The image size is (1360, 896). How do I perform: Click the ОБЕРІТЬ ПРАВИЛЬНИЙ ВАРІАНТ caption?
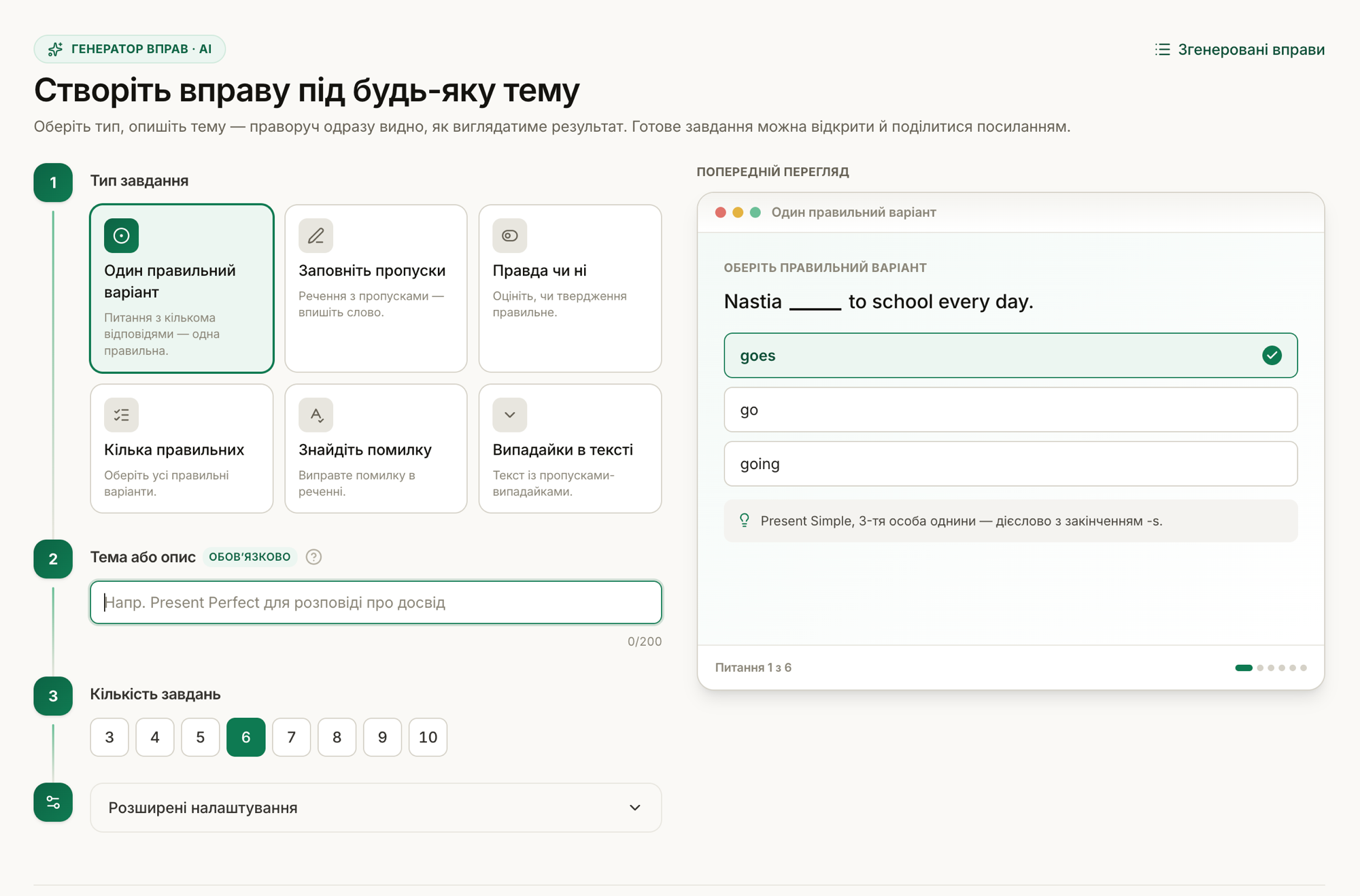(x=825, y=268)
